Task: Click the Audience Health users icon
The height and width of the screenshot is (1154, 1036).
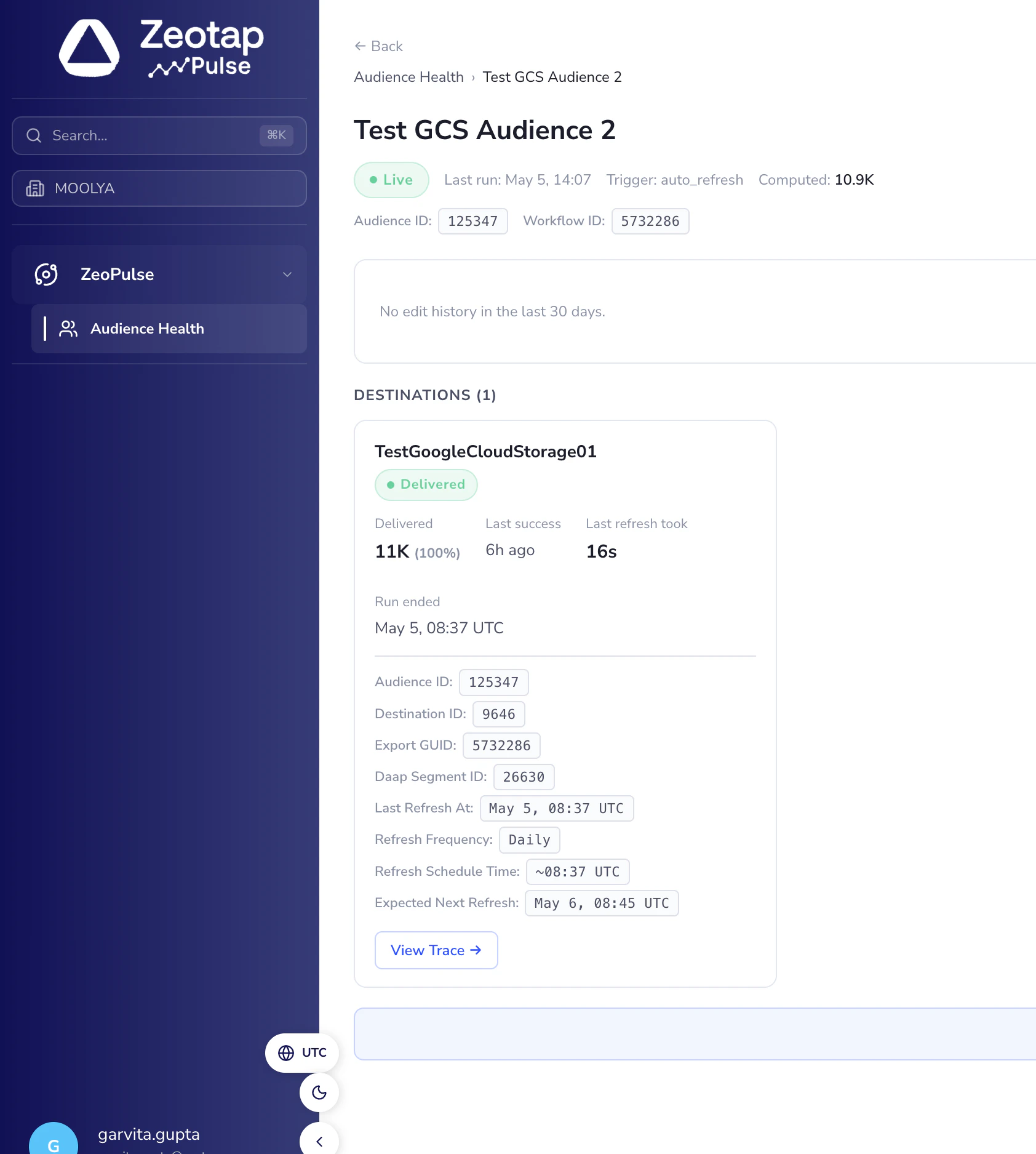Action: coord(68,329)
